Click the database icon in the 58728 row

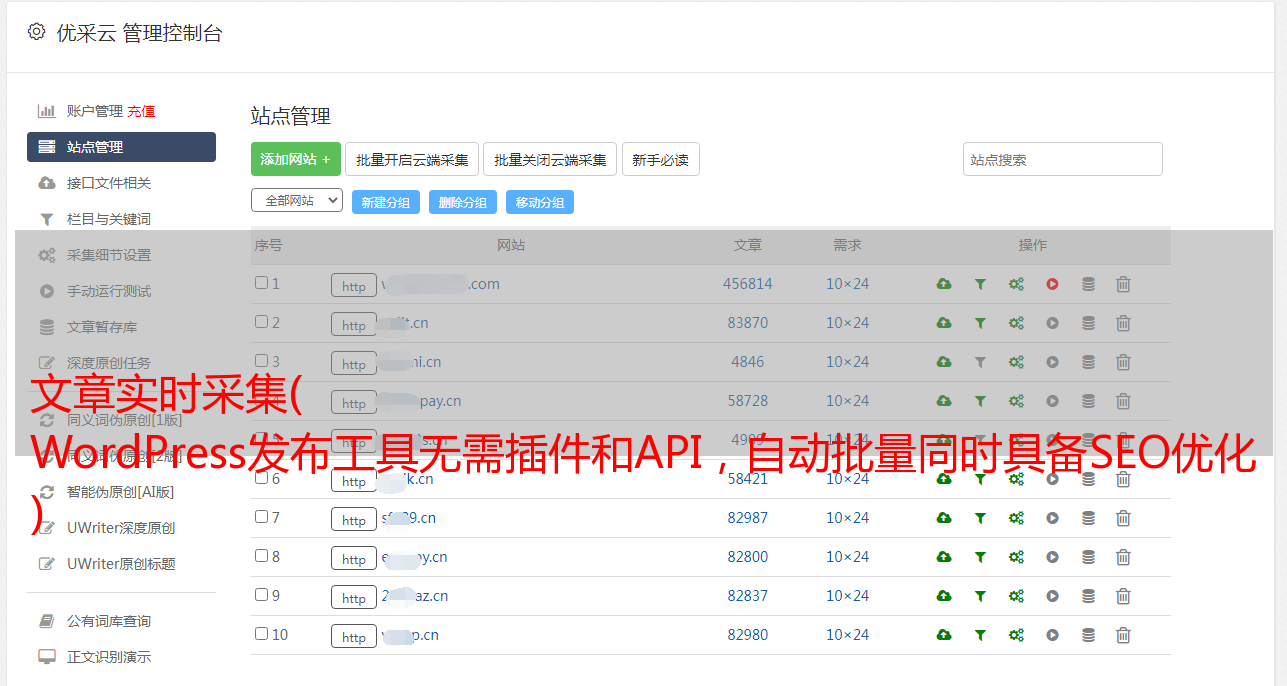1088,401
